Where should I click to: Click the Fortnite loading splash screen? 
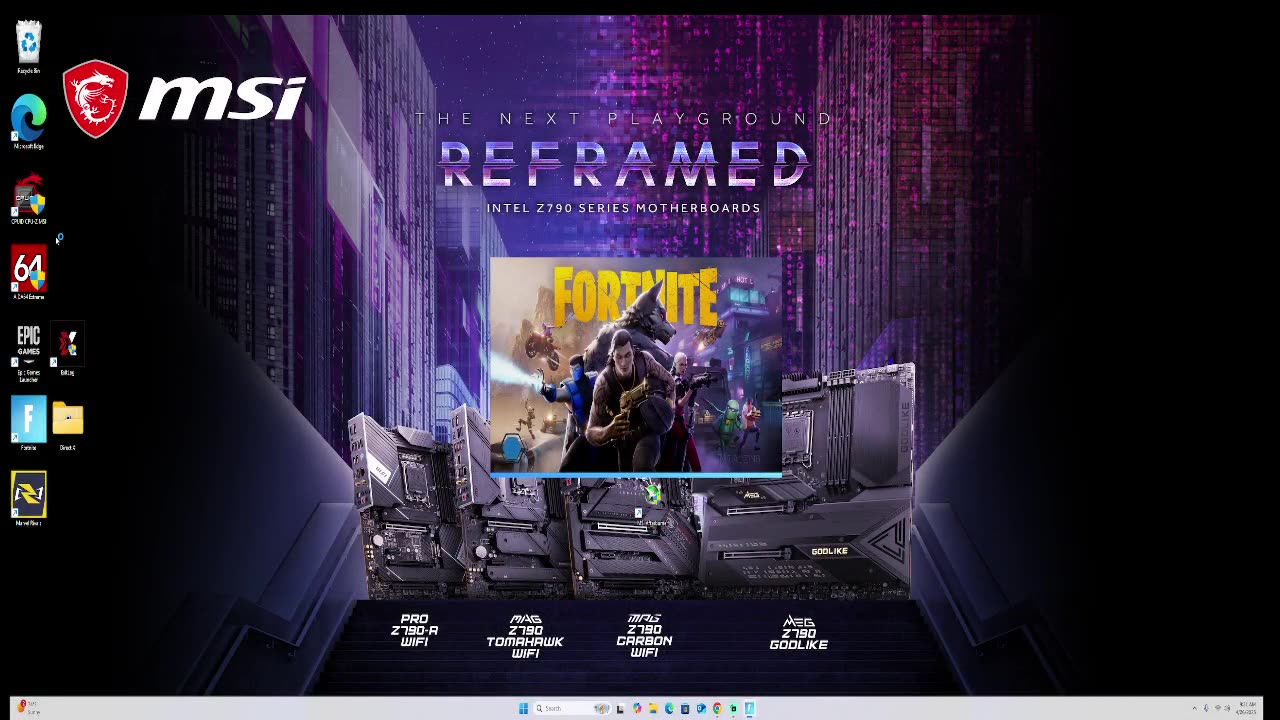point(635,366)
